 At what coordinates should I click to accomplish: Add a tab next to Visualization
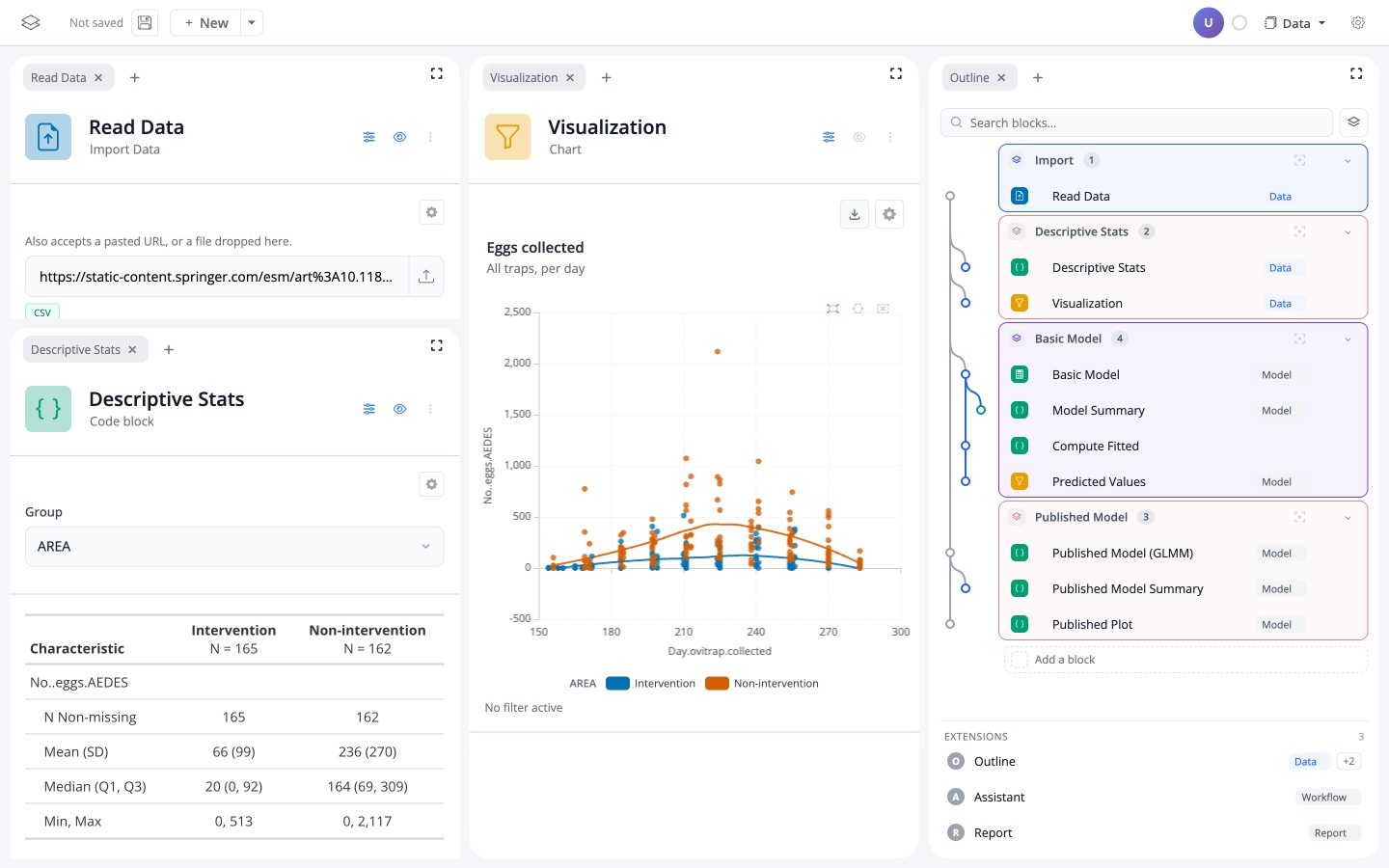[607, 77]
